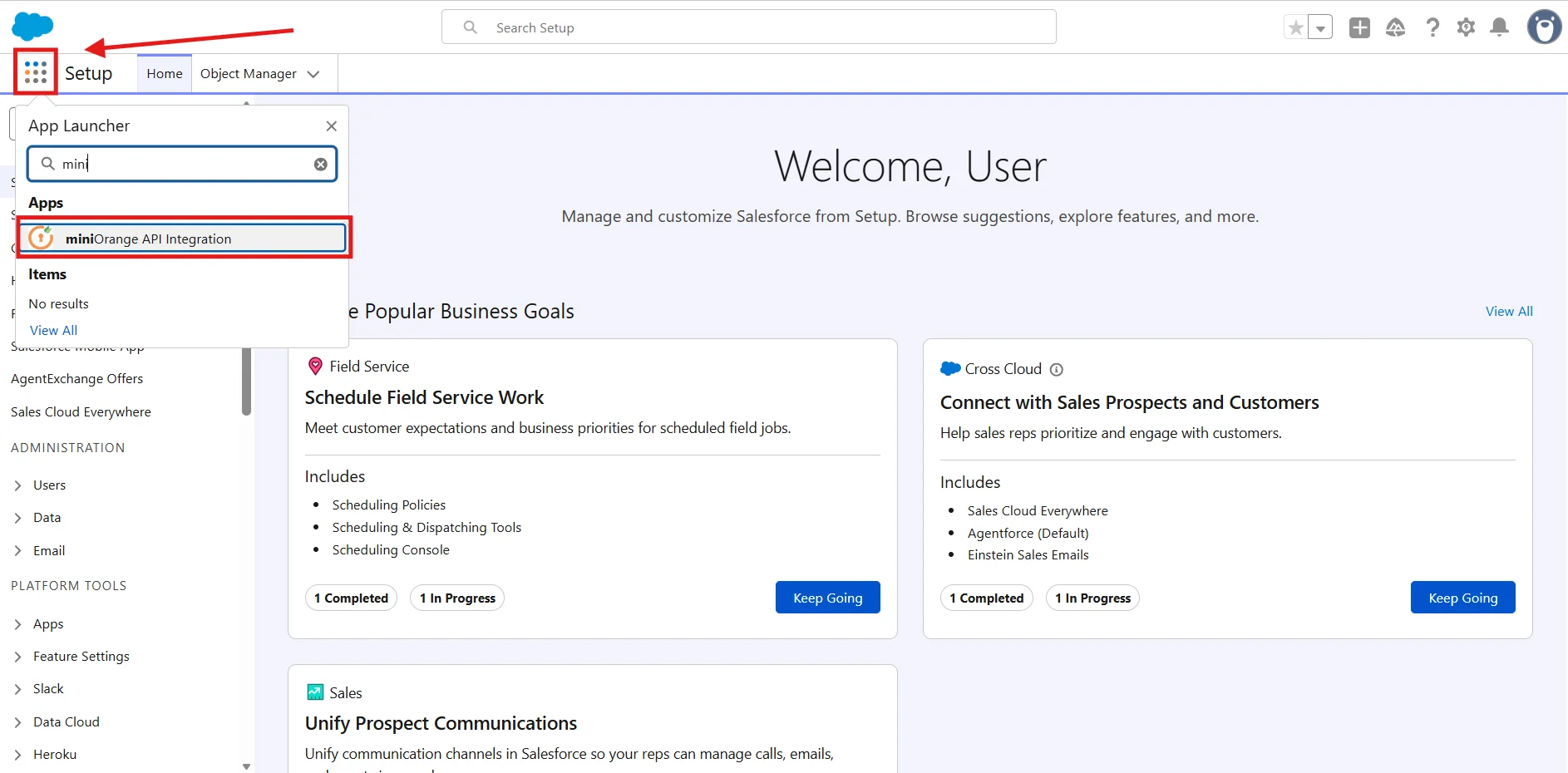Switch to the Home tab
1568x773 pixels.
coord(165,73)
